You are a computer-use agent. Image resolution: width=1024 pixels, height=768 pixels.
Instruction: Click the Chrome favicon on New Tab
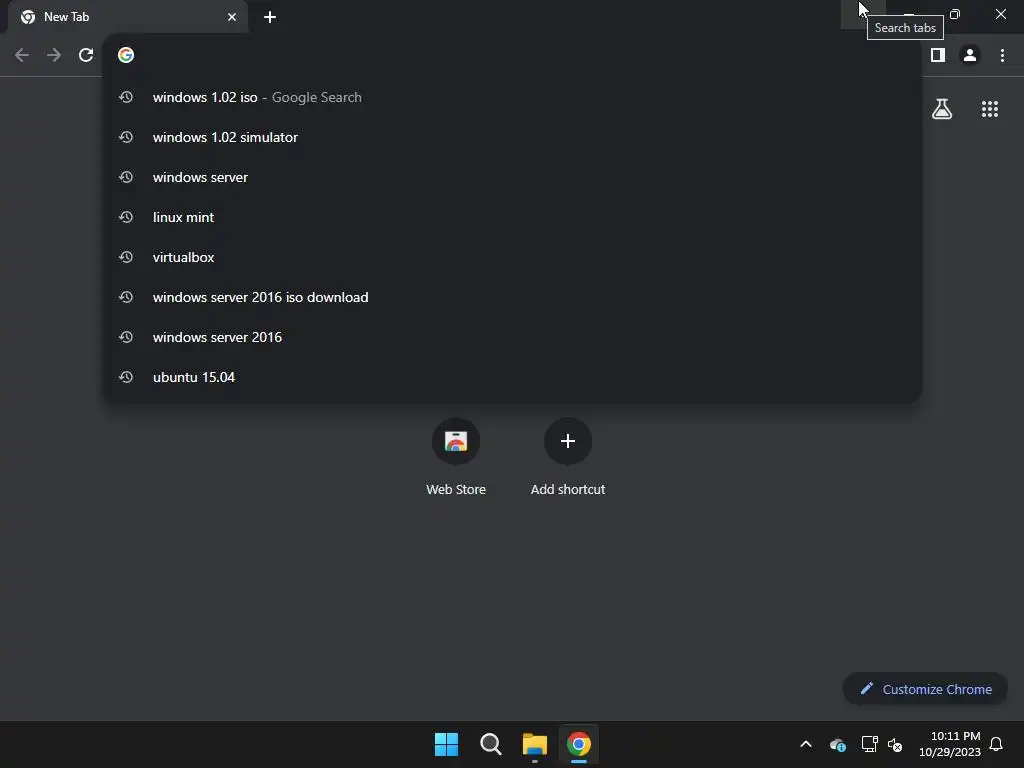[x=28, y=17]
